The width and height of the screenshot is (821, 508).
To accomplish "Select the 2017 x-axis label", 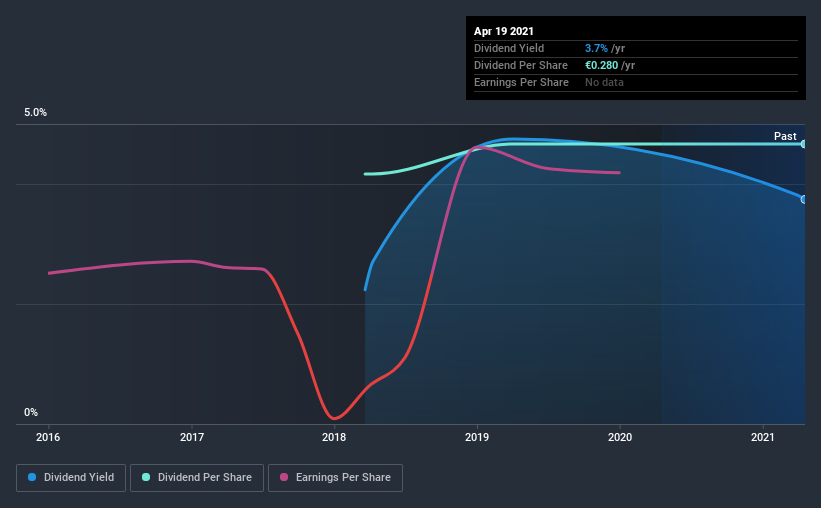I will pyautogui.click(x=192, y=437).
